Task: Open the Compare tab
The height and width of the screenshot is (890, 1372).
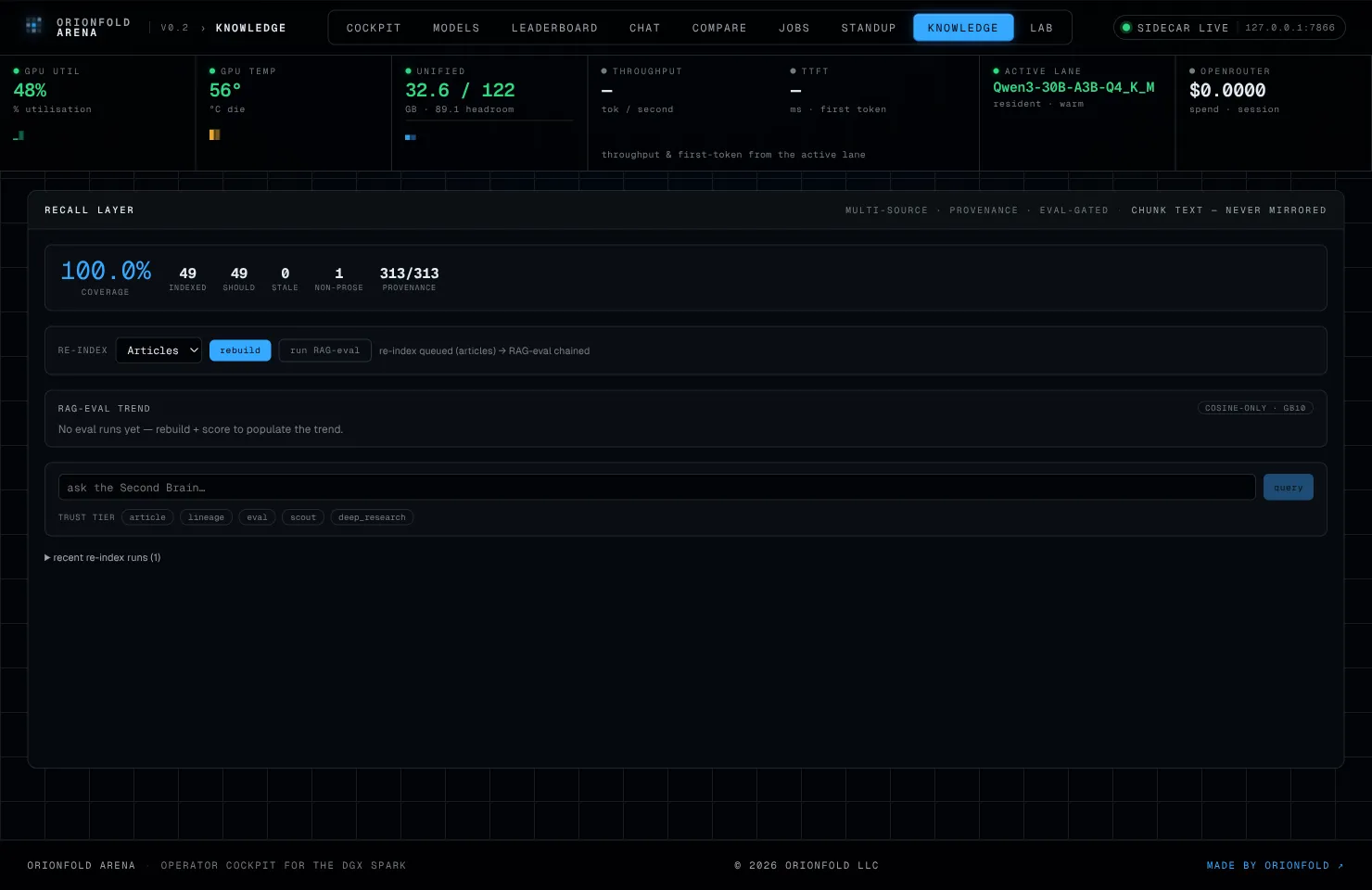Action: pyautogui.click(x=719, y=28)
